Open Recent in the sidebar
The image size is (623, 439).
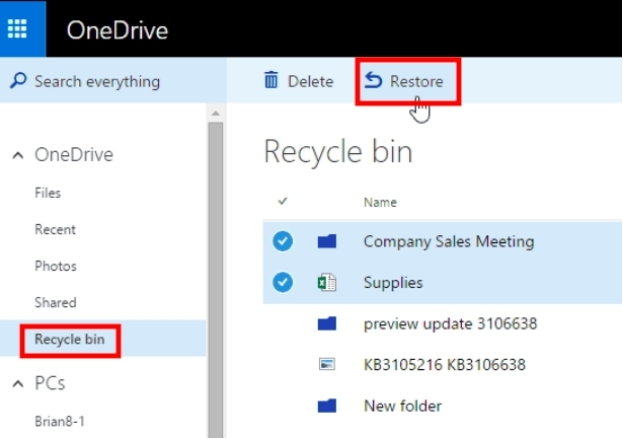(x=55, y=230)
